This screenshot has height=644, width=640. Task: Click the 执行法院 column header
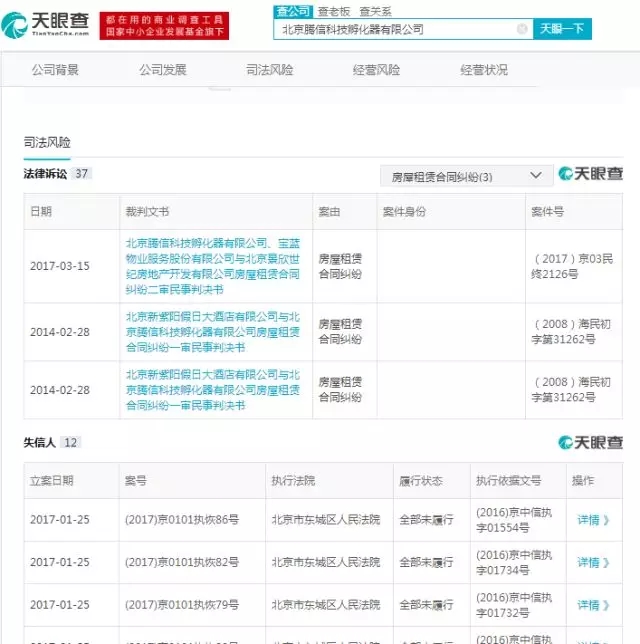(x=293, y=480)
